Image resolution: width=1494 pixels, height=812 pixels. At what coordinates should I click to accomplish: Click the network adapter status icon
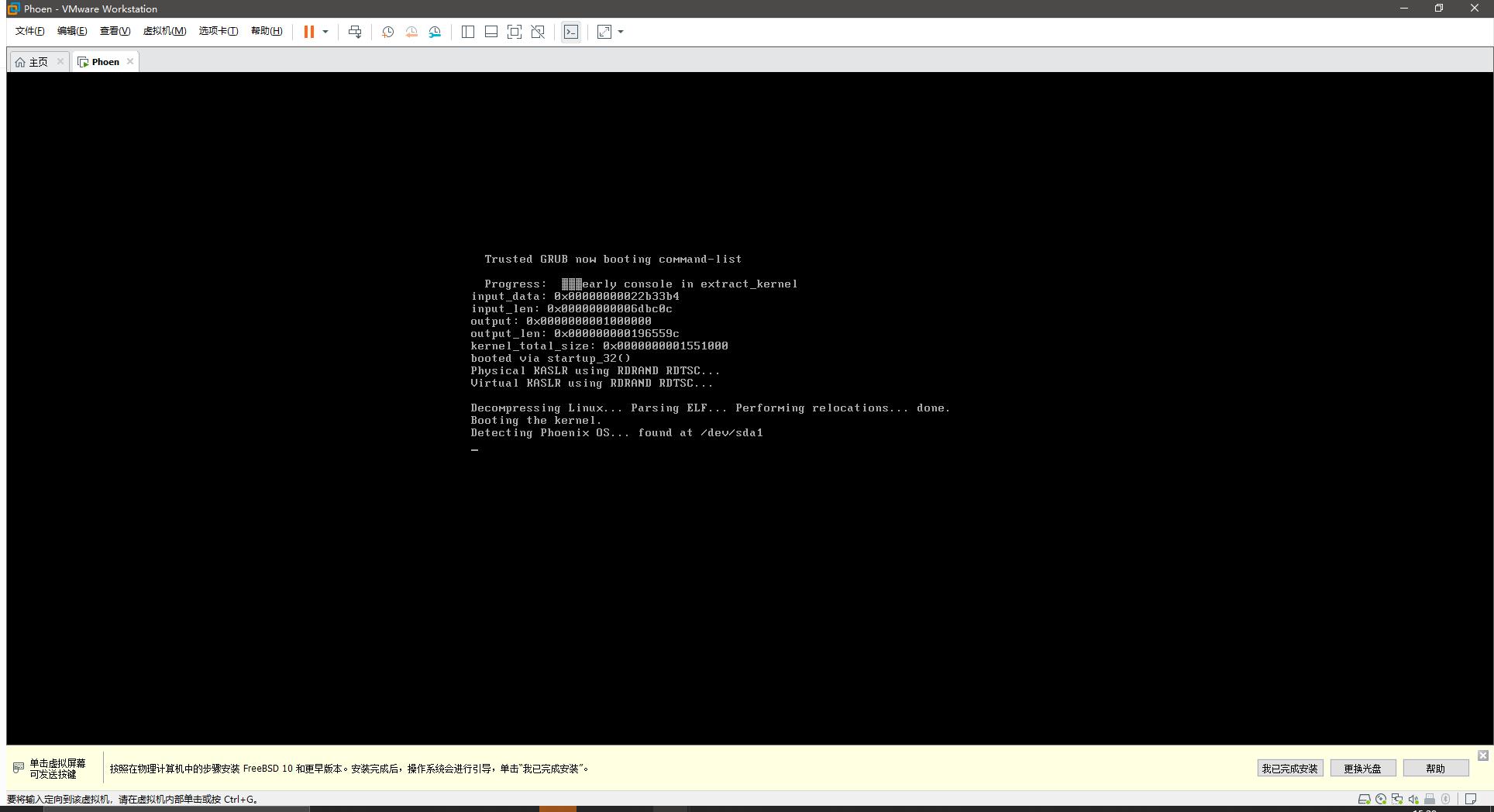1397,799
